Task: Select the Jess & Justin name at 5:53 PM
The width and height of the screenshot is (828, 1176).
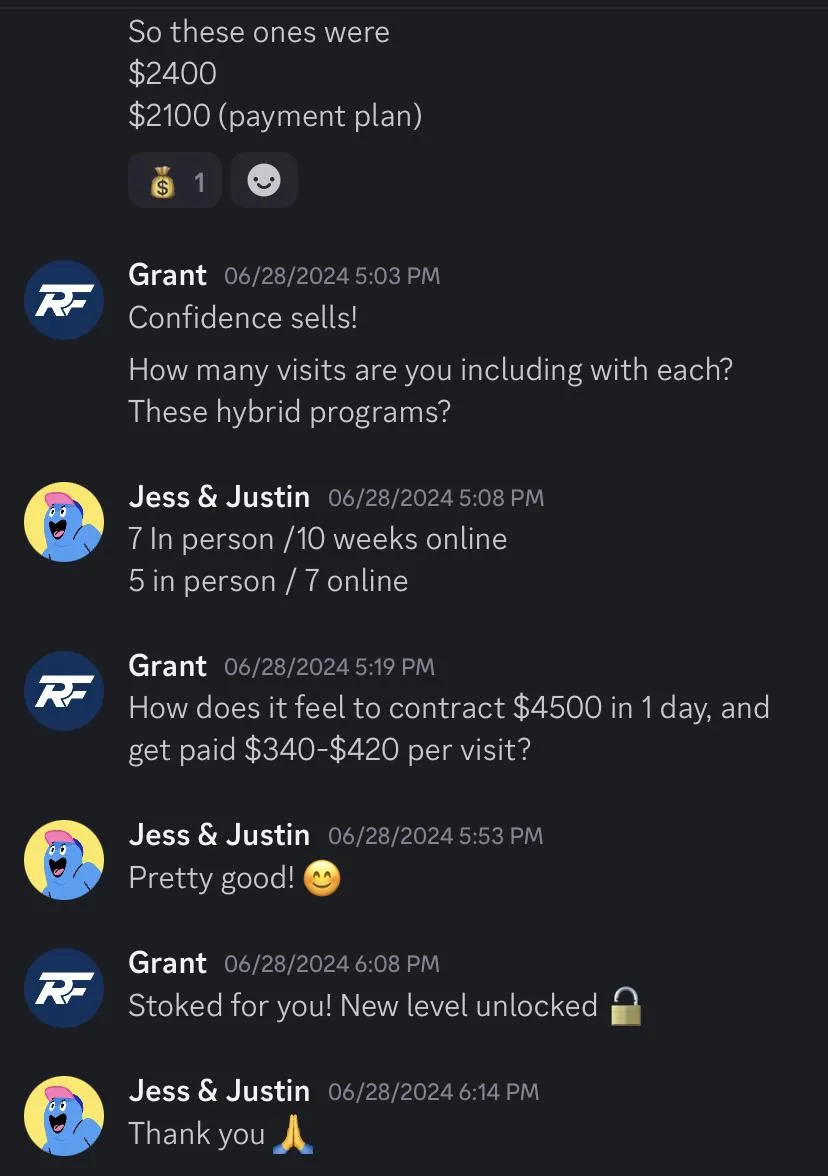Action: 219,835
